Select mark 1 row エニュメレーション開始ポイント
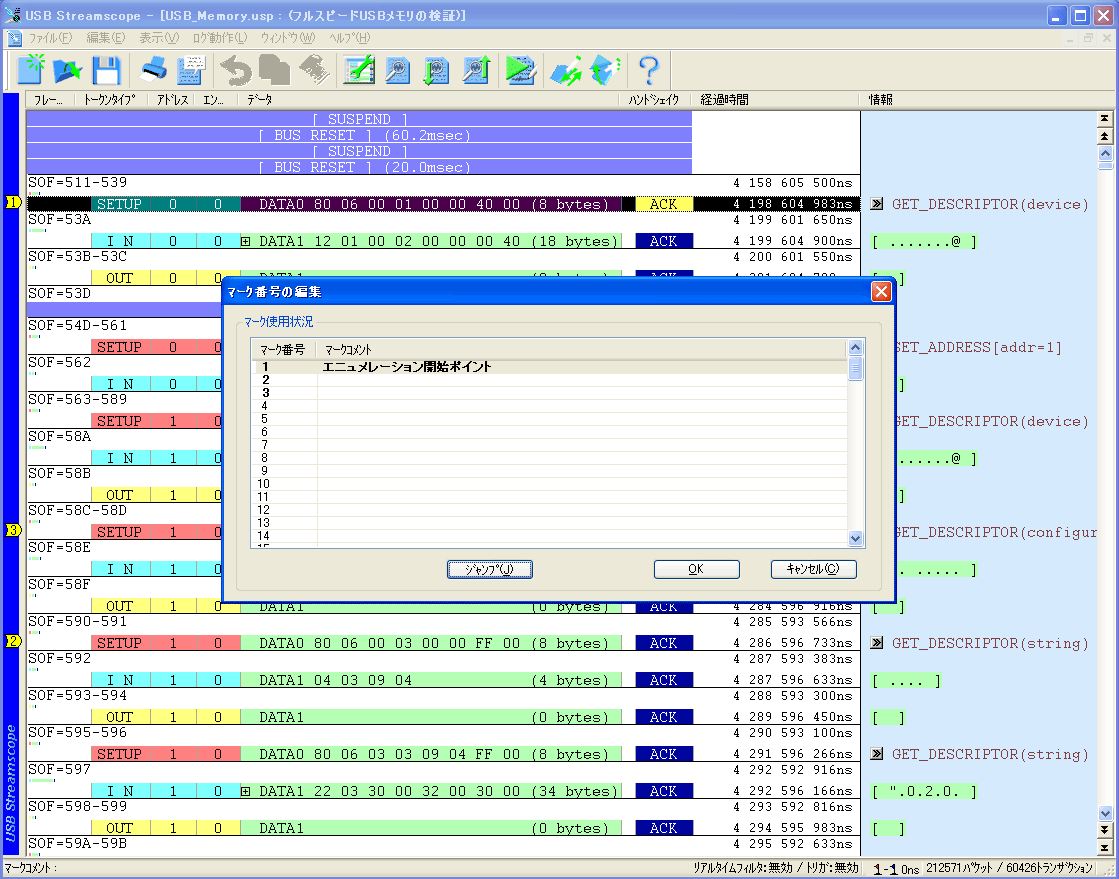 (550, 367)
